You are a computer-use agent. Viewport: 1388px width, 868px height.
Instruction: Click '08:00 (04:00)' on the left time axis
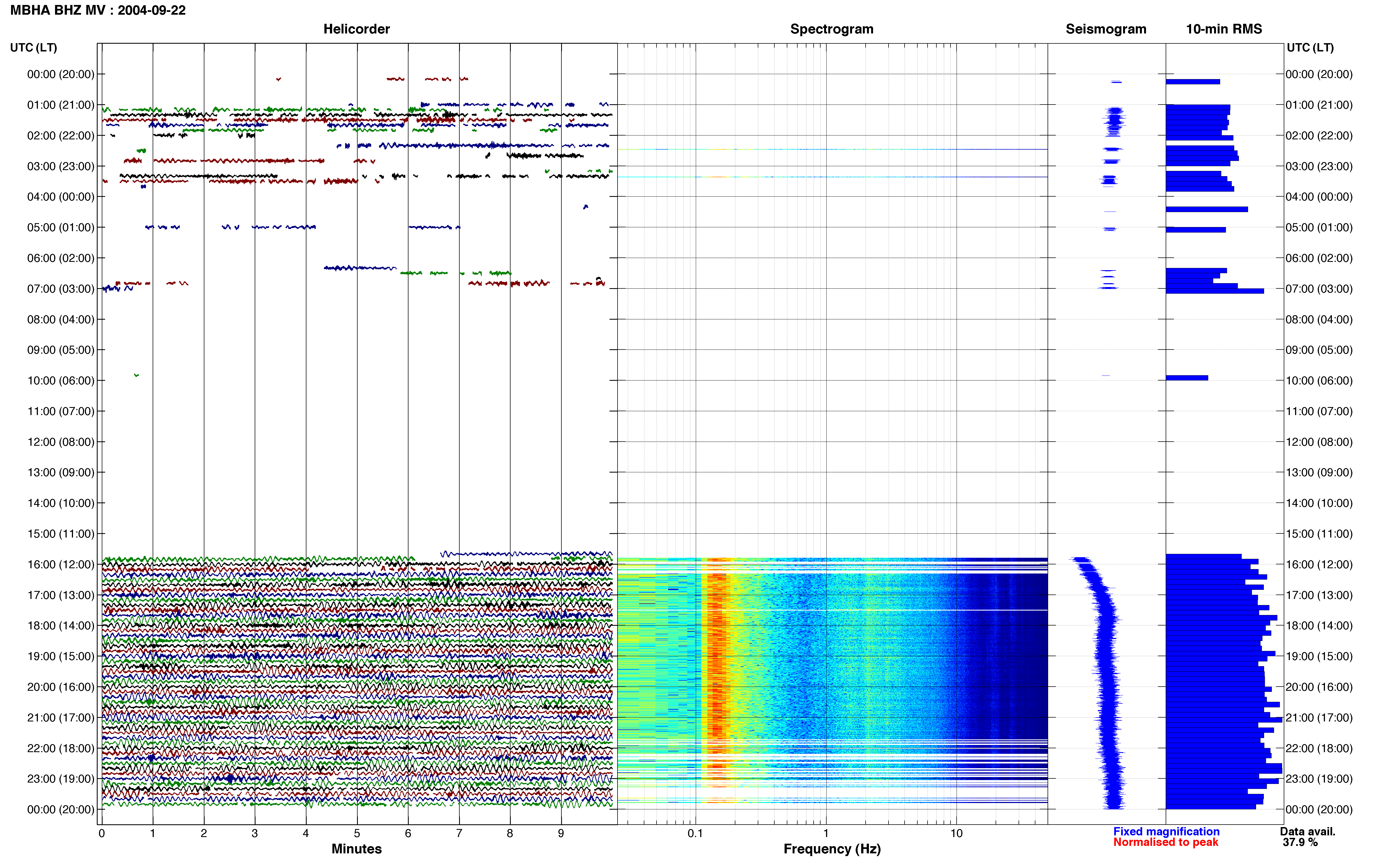tap(61, 319)
